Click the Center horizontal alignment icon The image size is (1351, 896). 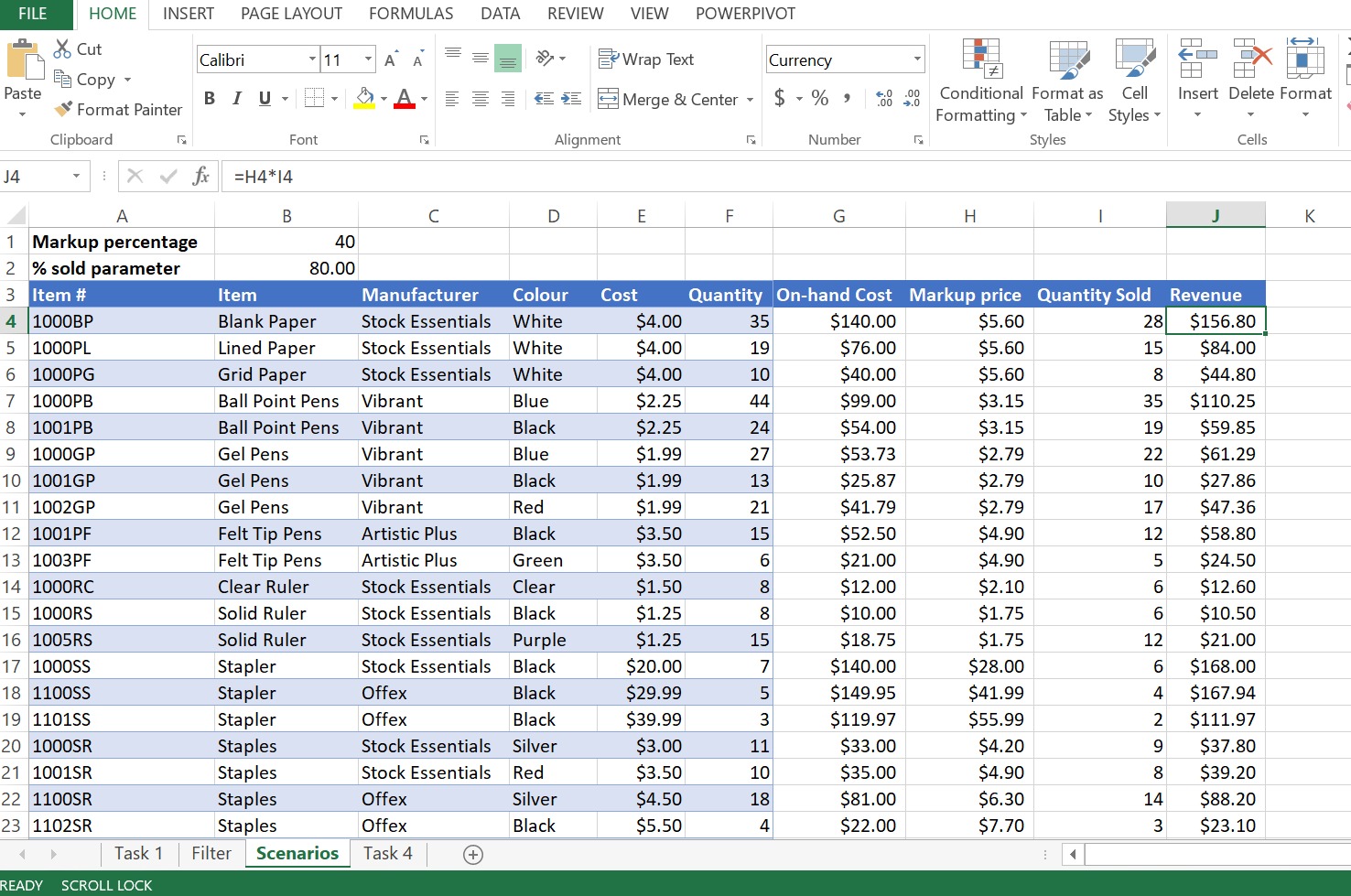click(x=480, y=99)
